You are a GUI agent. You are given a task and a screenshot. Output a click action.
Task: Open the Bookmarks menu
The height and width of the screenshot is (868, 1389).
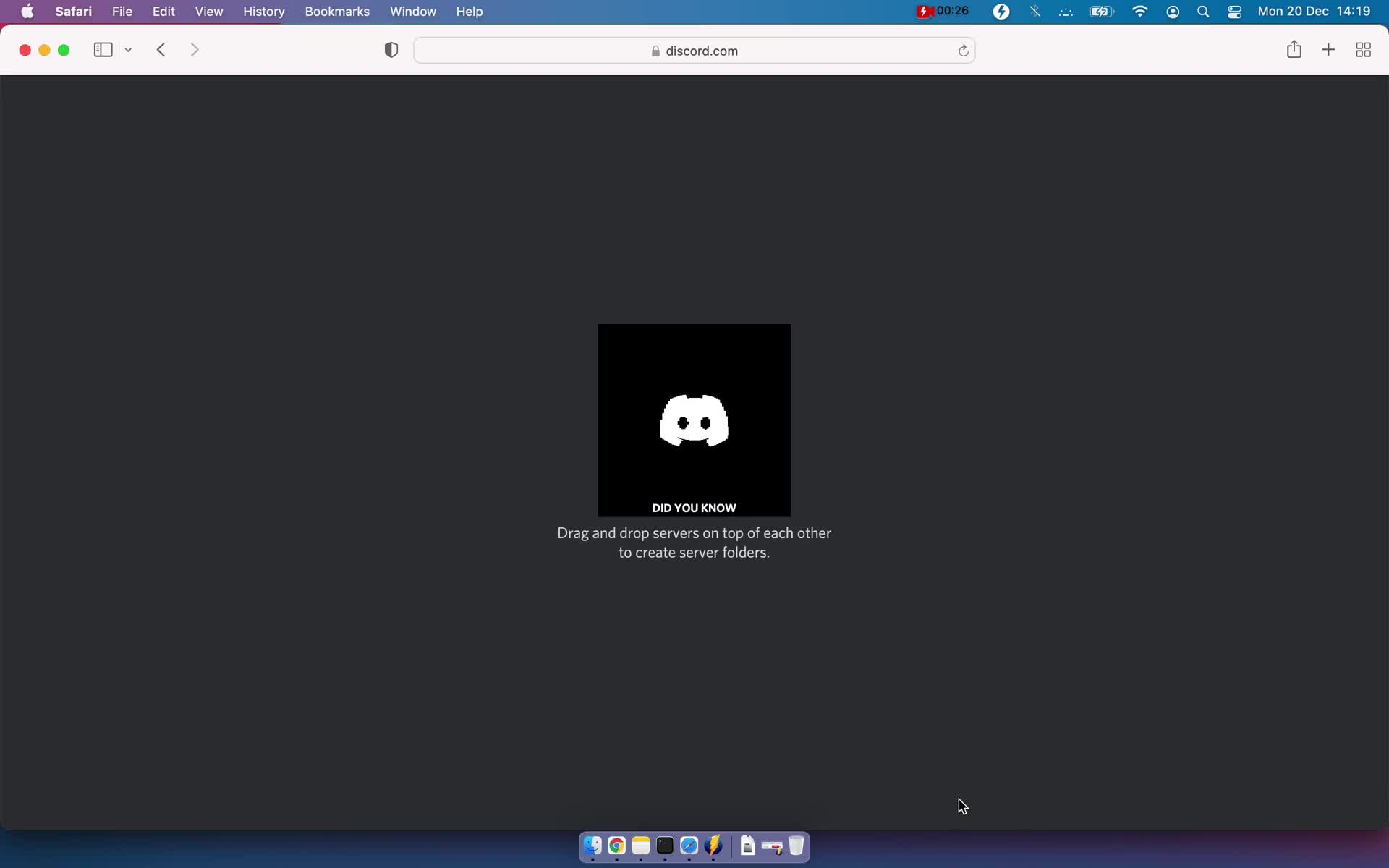tap(337, 12)
